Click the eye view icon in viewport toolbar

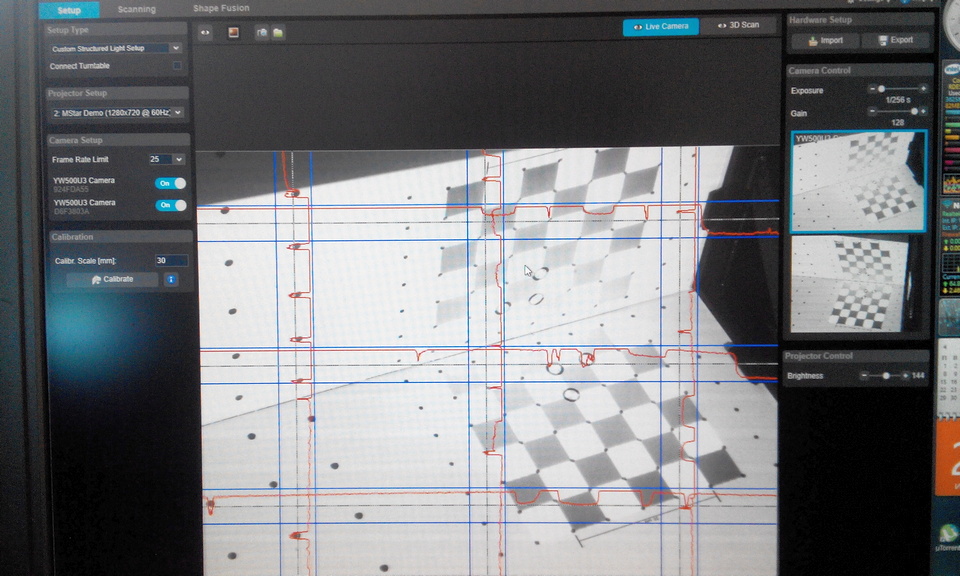[x=205, y=32]
